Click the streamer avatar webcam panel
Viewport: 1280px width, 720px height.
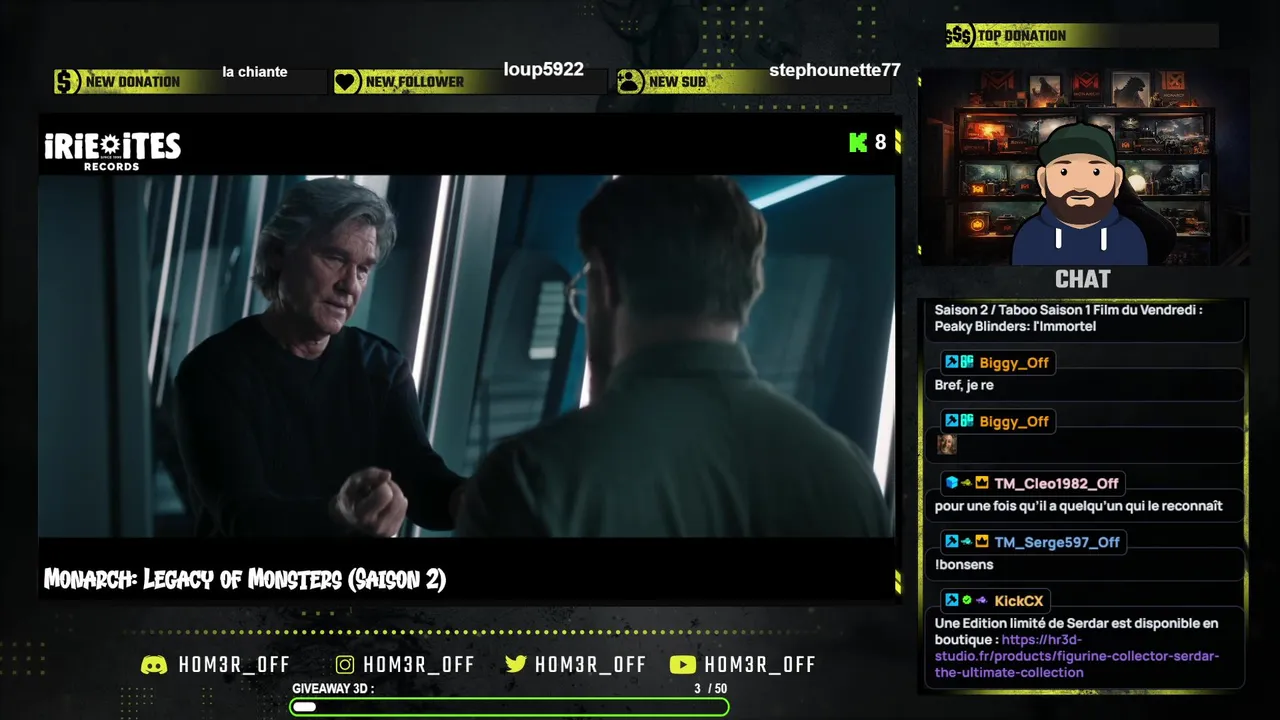[1083, 167]
